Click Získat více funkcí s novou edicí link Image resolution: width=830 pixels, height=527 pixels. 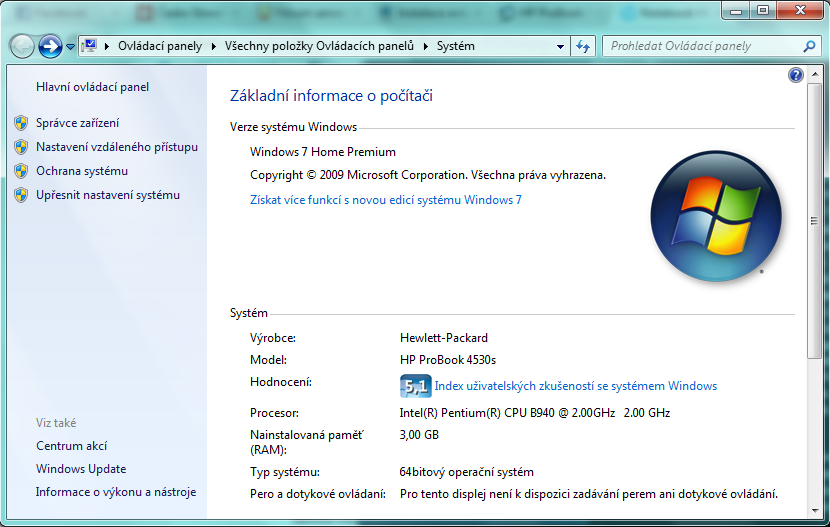[x=386, y=200]
